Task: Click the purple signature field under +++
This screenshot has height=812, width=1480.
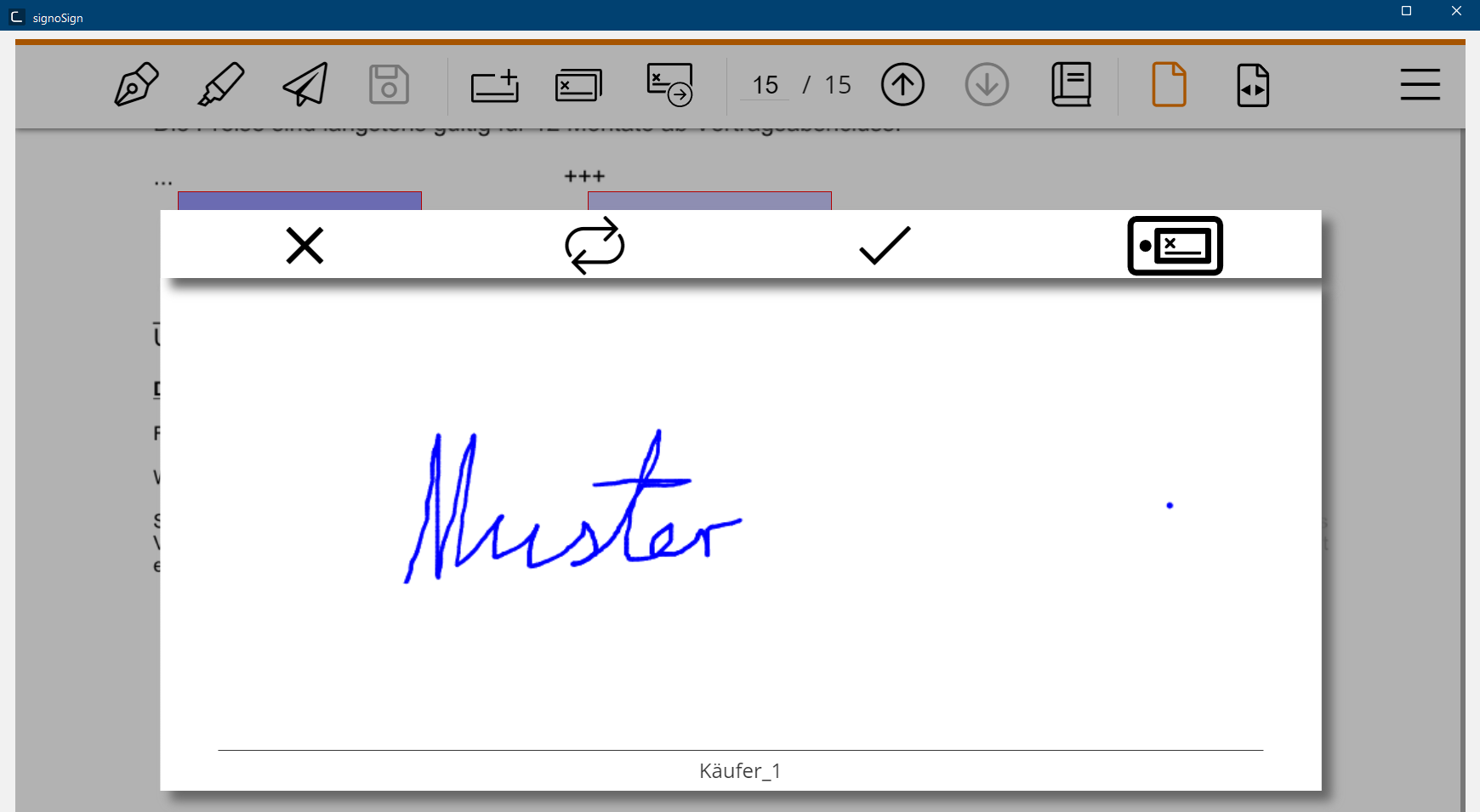Action: tap(709, 201)
